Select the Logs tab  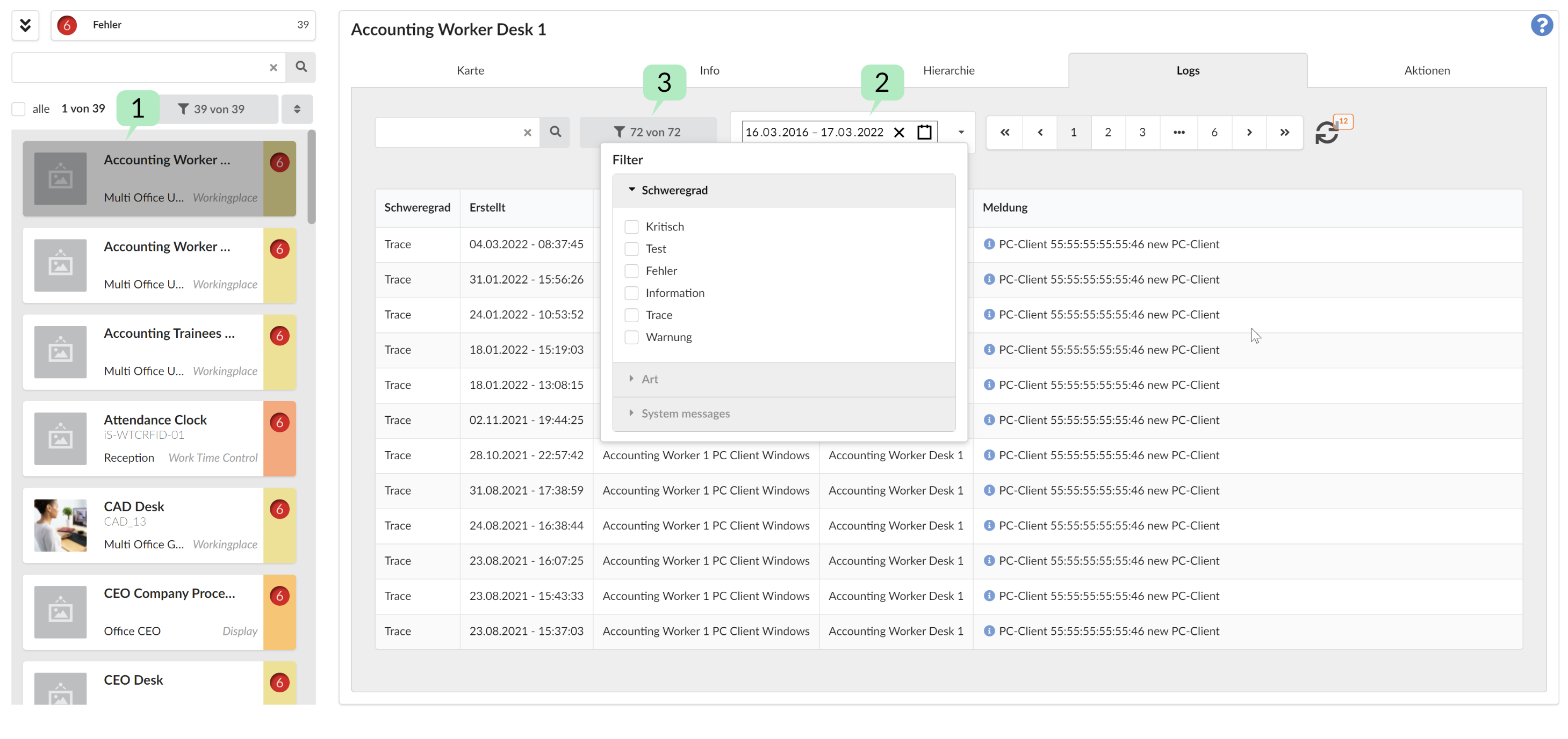point(1187,70)
